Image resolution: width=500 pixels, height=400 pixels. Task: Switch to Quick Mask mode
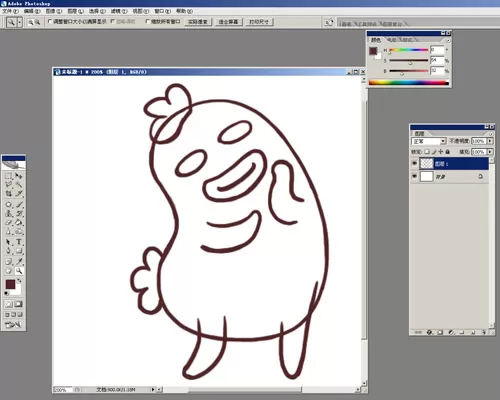pyautogui.click(x=19, y=304)
